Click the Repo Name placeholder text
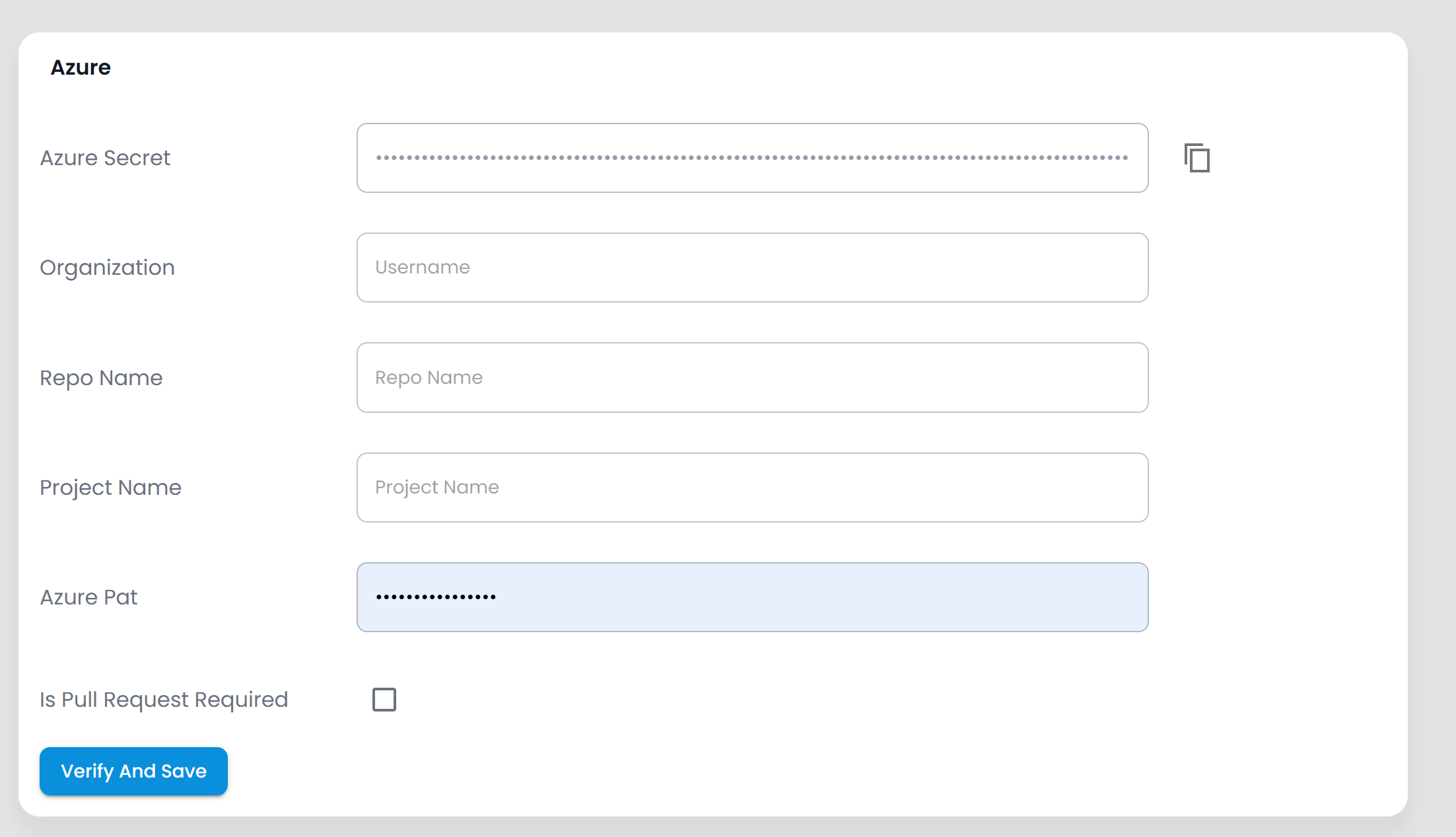The width and height of the screenshot is (1456, 837). click(x=429, y=378)
